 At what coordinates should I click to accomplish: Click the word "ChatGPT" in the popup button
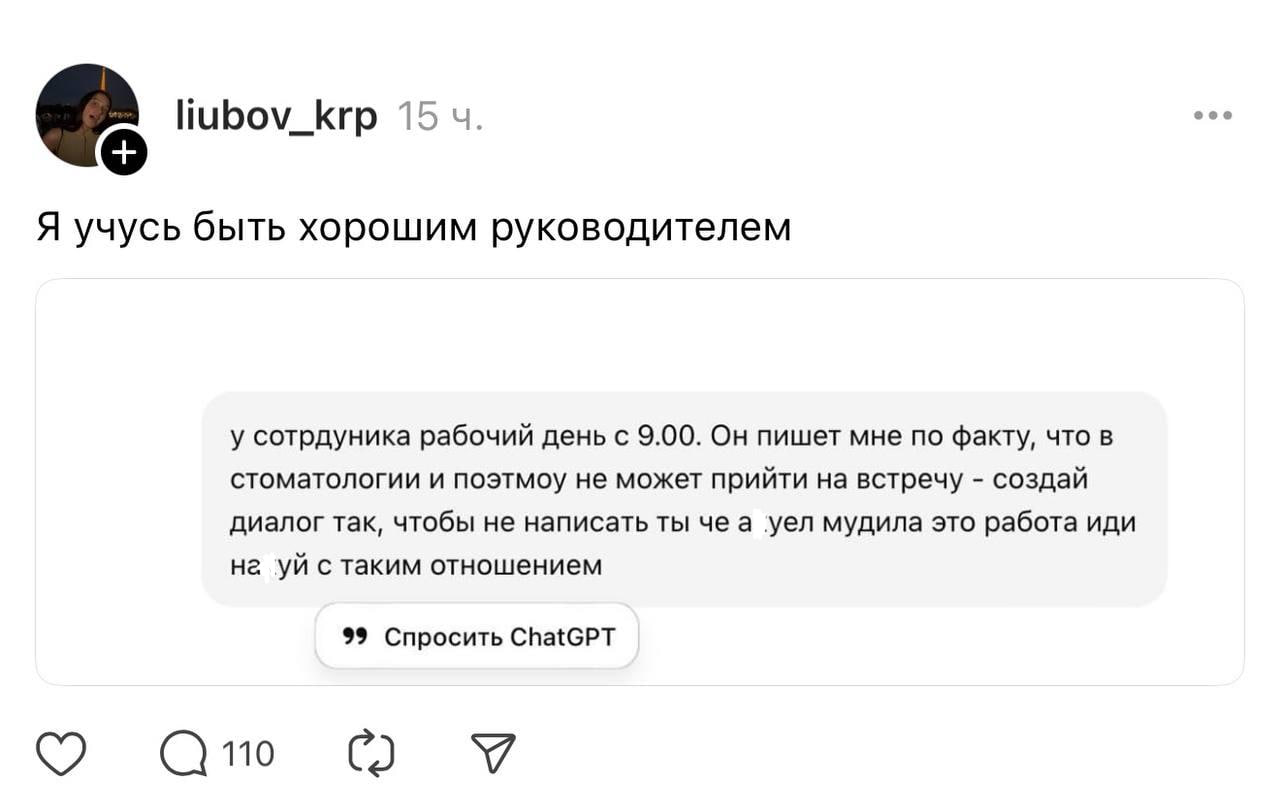pyautogui.click(x=562, y=636)
